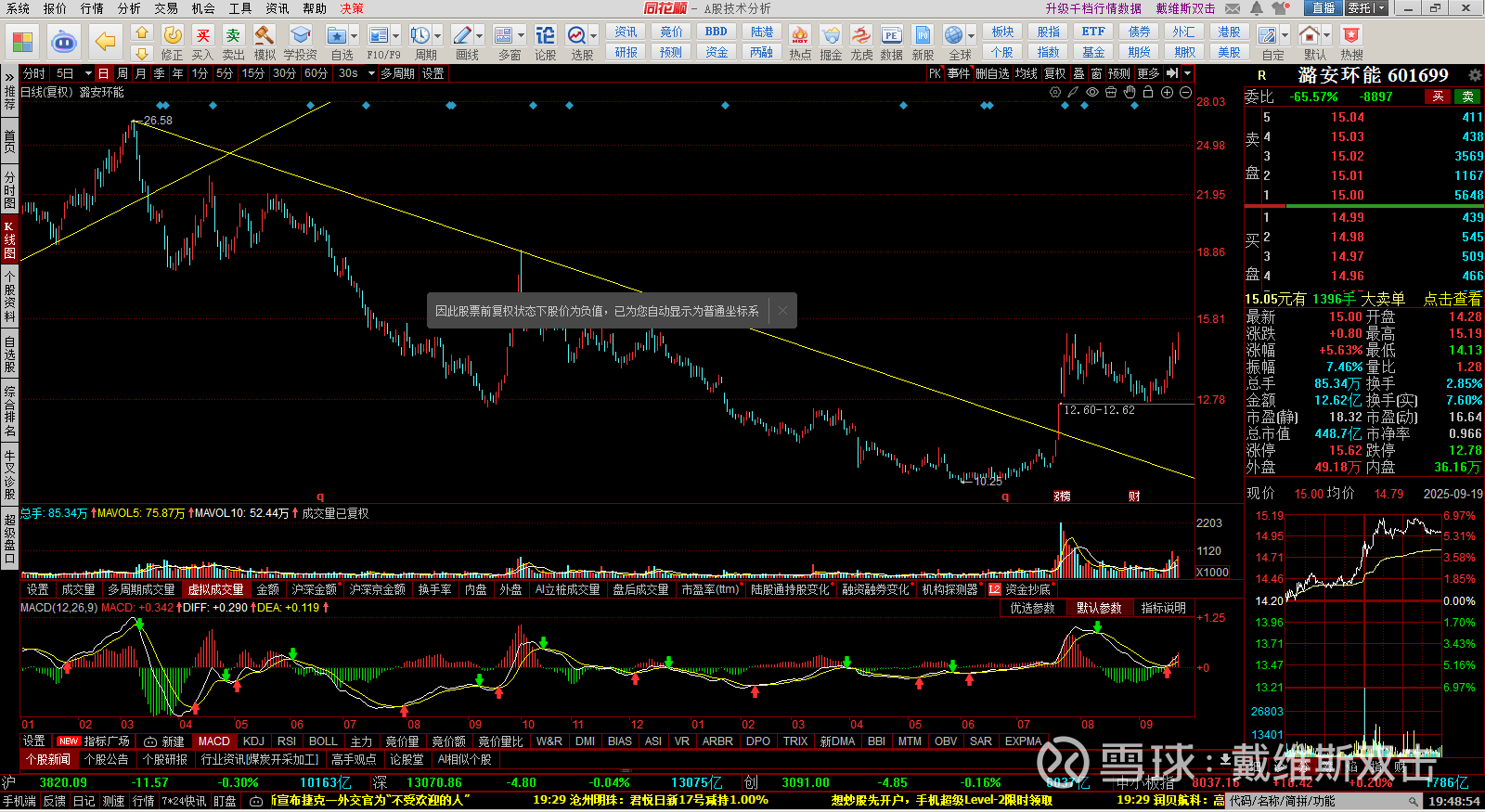
Task: Switch to the KDJ indicator tab
Action: pos(253,741)
